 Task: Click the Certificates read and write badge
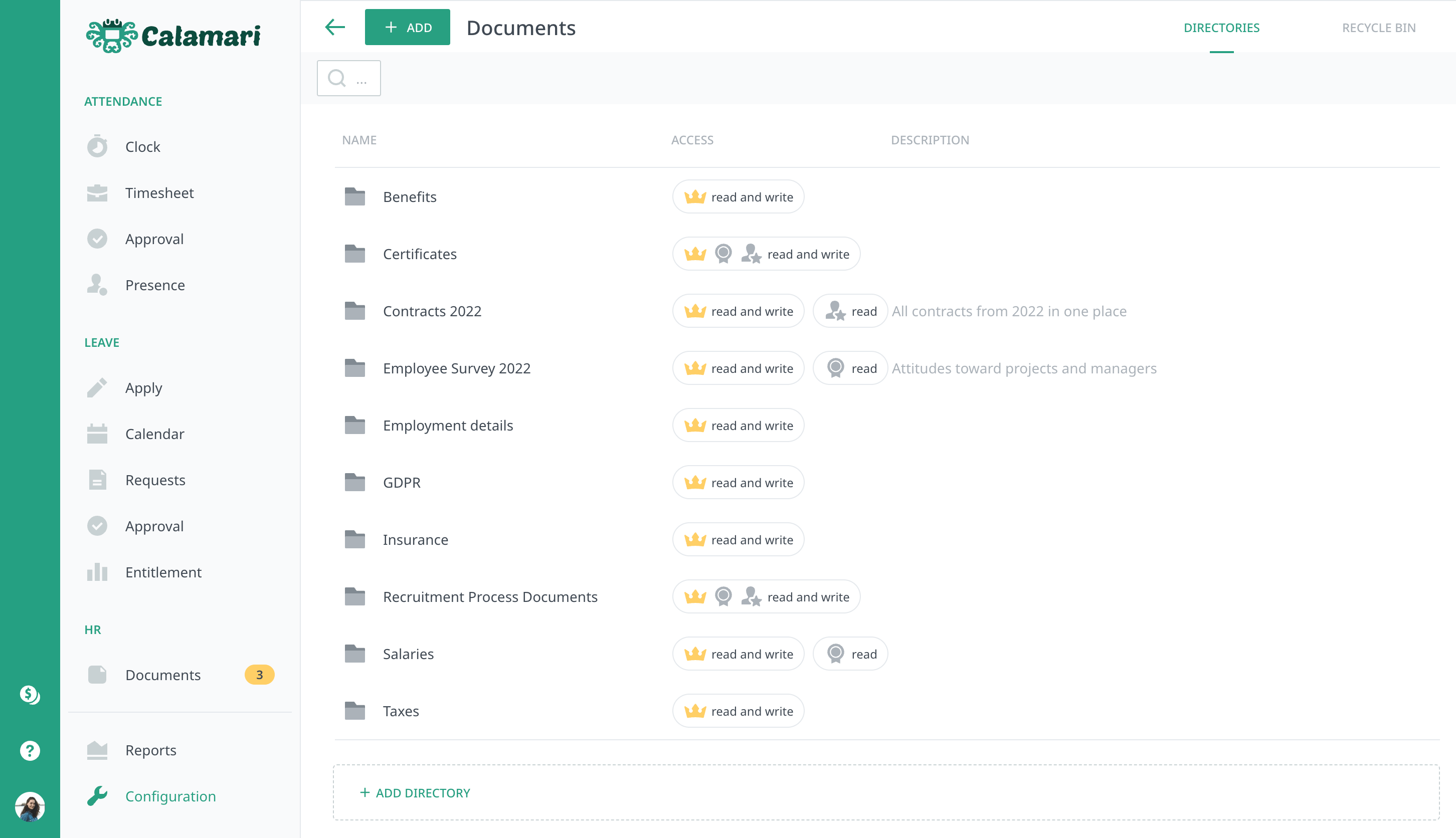point(766,254)
